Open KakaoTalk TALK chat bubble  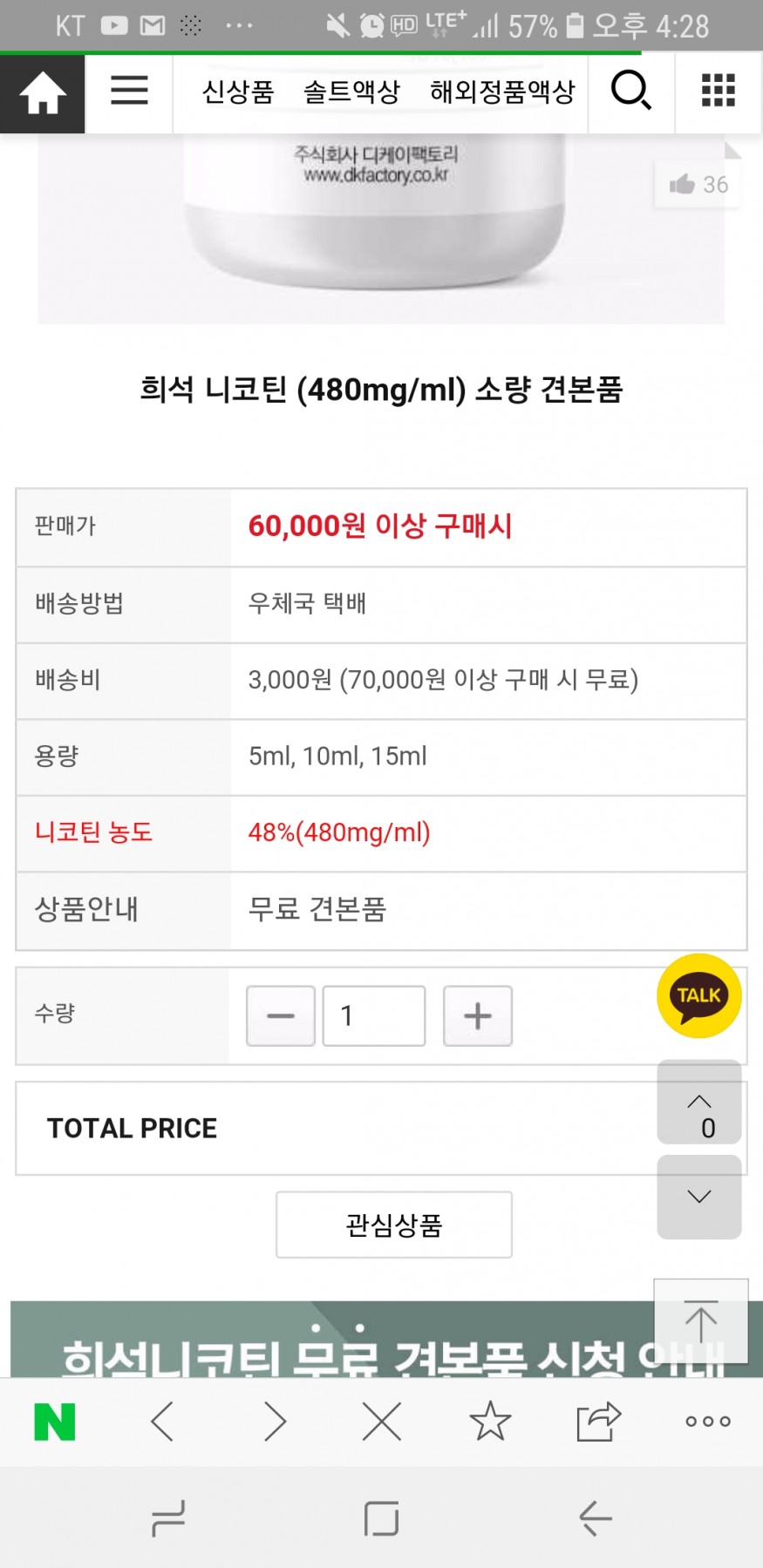pos(698,996)
